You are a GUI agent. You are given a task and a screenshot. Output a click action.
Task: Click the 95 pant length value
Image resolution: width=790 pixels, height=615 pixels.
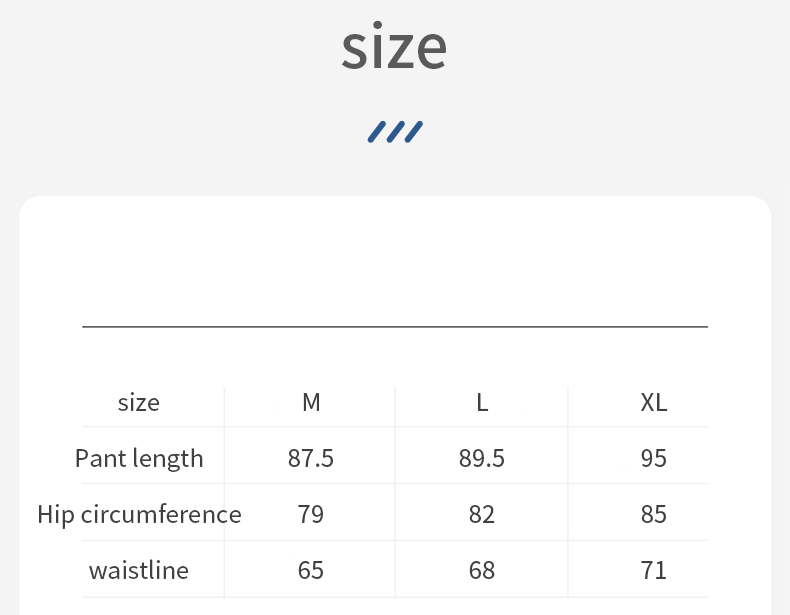click(x=653, y=459)
